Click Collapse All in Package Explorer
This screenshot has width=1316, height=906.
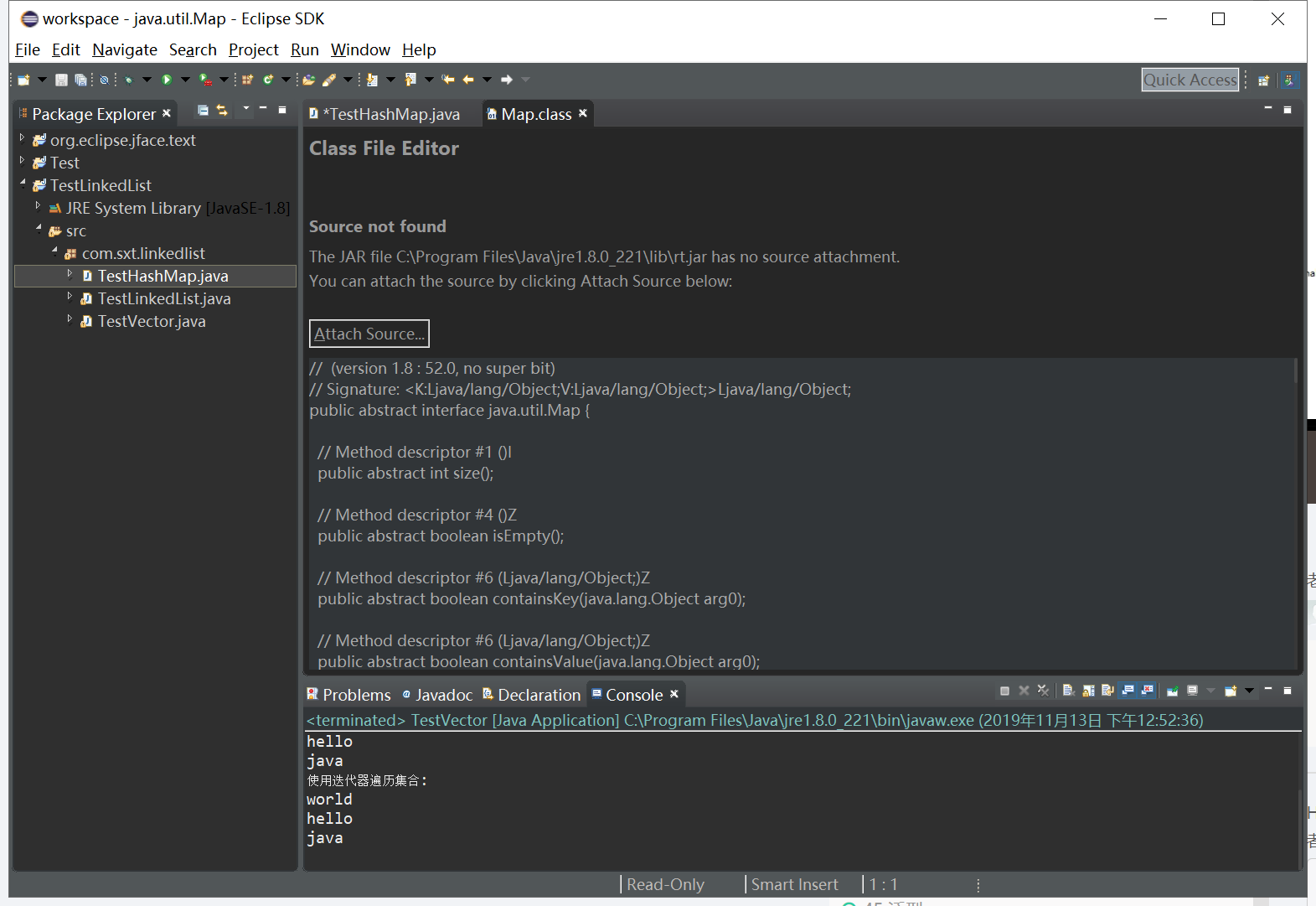tap(203, 110)
